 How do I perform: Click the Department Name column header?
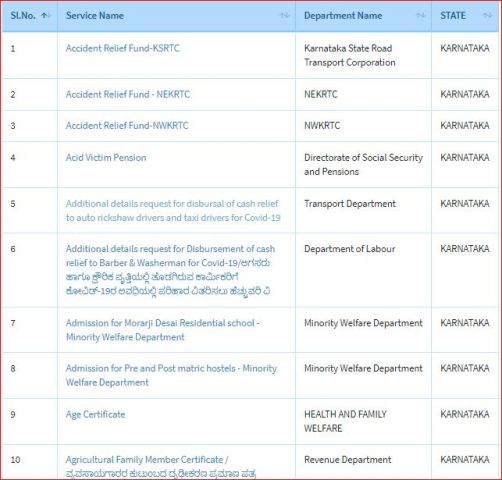pyautogui.click(x=363, y=16)
